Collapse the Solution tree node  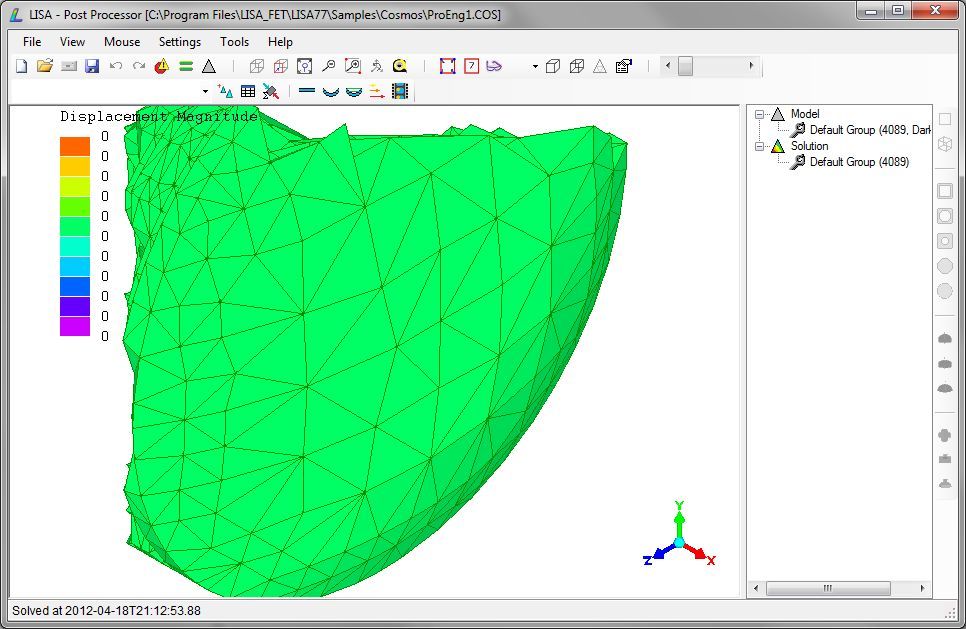pyautogui.click(x=760, y=146)
